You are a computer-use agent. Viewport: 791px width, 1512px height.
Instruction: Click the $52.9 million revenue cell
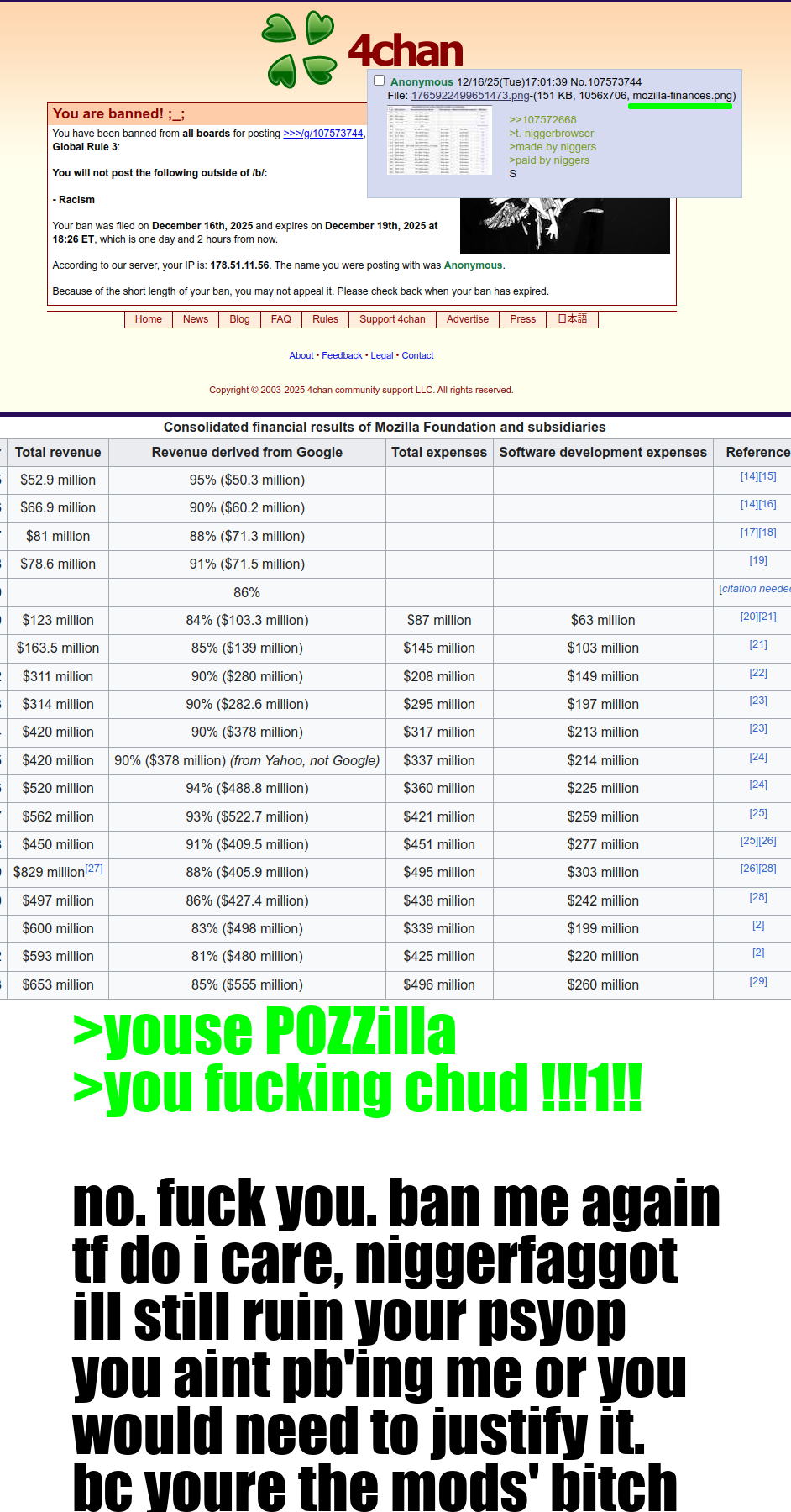tap(58, 480)
